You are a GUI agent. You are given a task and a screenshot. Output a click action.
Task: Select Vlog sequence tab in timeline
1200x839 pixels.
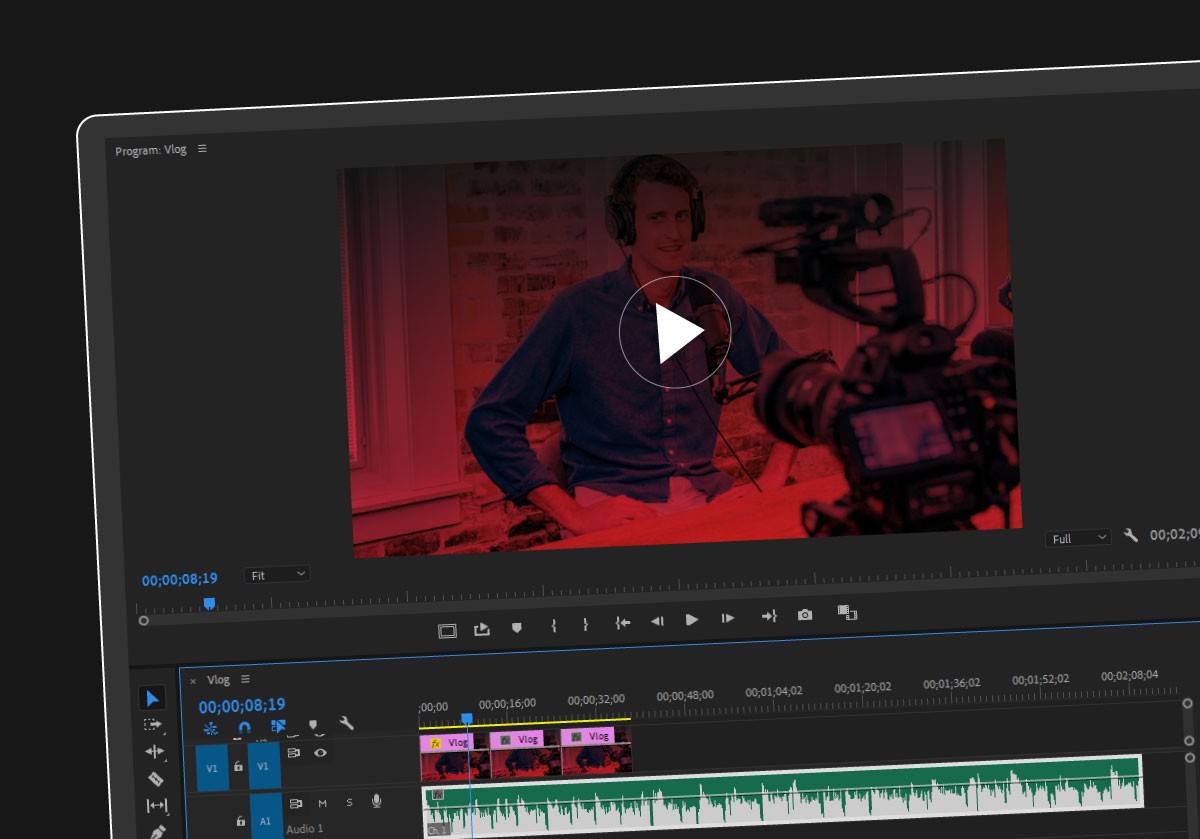pyautogui.click(x=218, y=680)
